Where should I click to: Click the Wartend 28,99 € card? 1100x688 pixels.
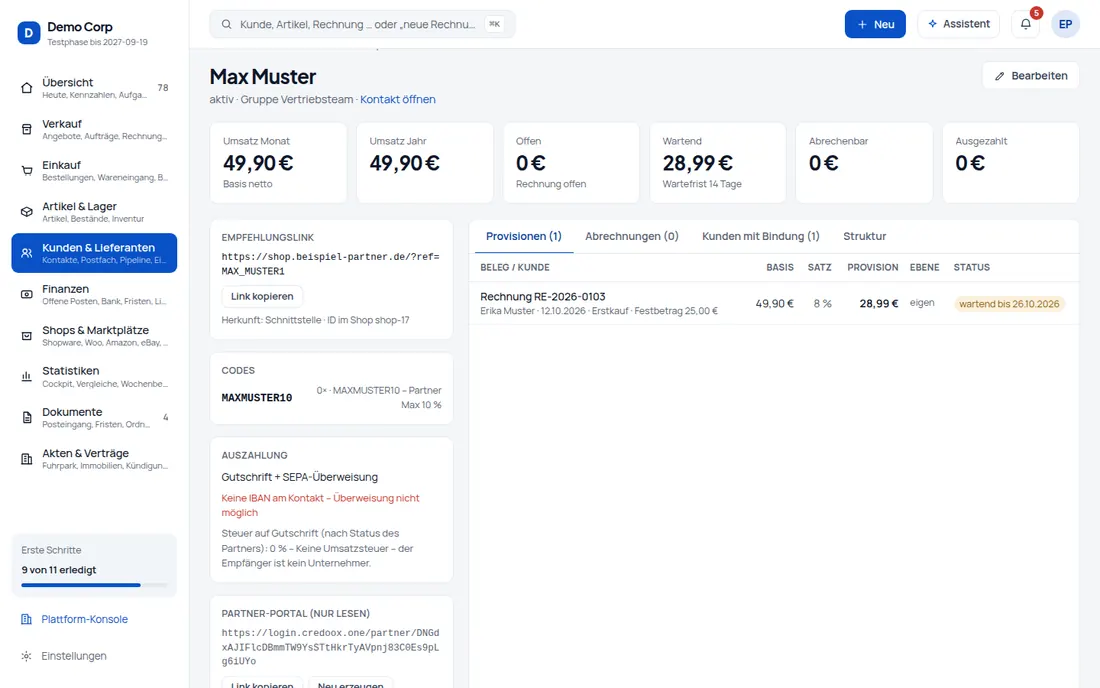[x=718, y=163]
